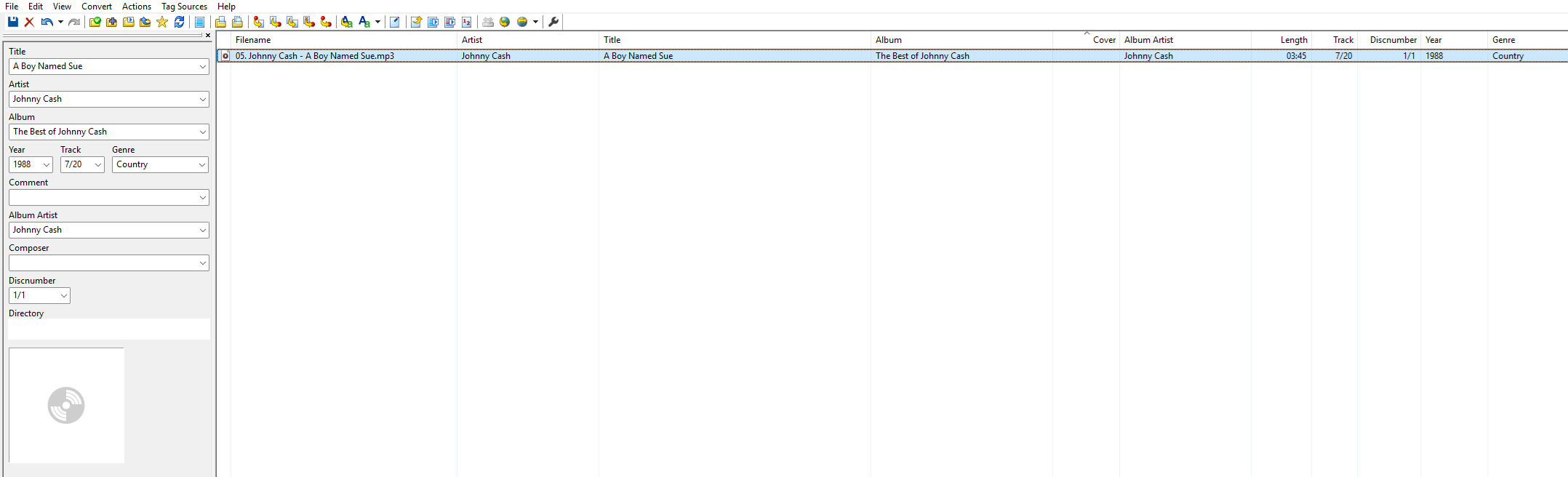Expand the Album field dropdown

point(202,132)
